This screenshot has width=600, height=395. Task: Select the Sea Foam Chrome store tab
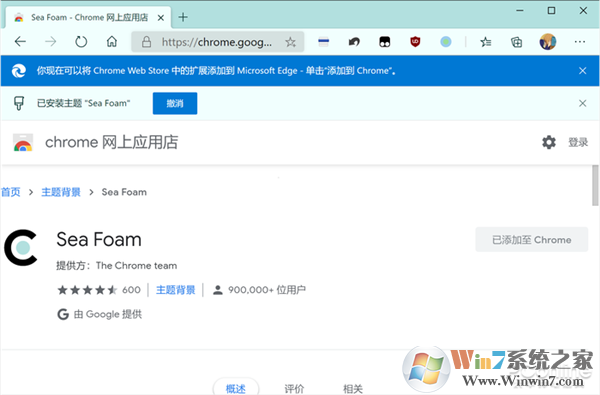88,18
